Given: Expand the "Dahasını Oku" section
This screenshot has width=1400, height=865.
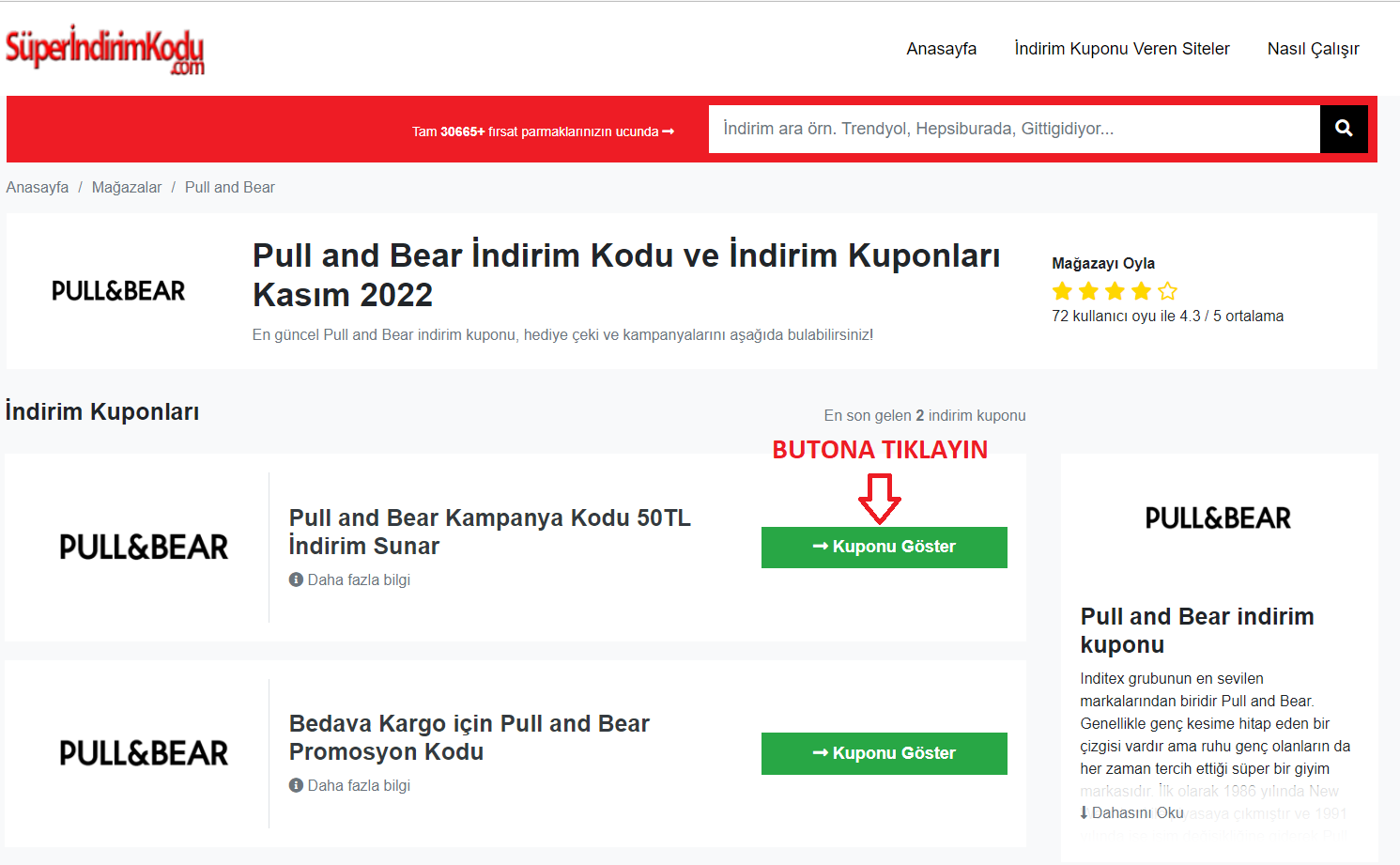Looking at the screenshot, I should point(1131,811).
